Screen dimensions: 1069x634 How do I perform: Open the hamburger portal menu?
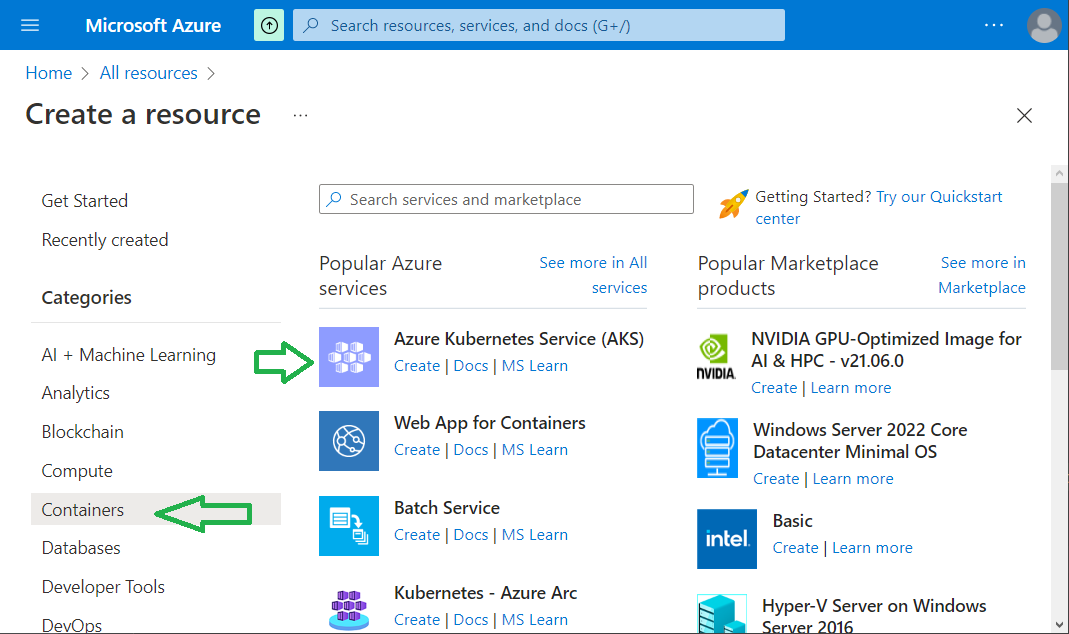click(x=30, y=25)
